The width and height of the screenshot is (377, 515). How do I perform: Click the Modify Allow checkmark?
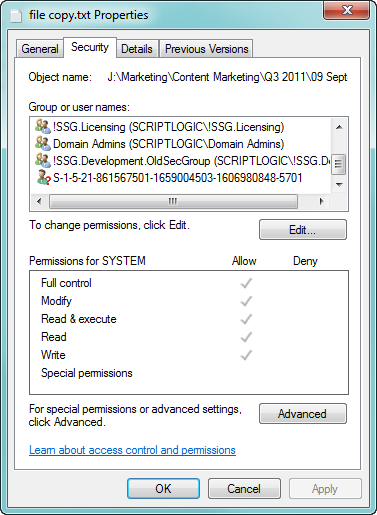[246, 301]
